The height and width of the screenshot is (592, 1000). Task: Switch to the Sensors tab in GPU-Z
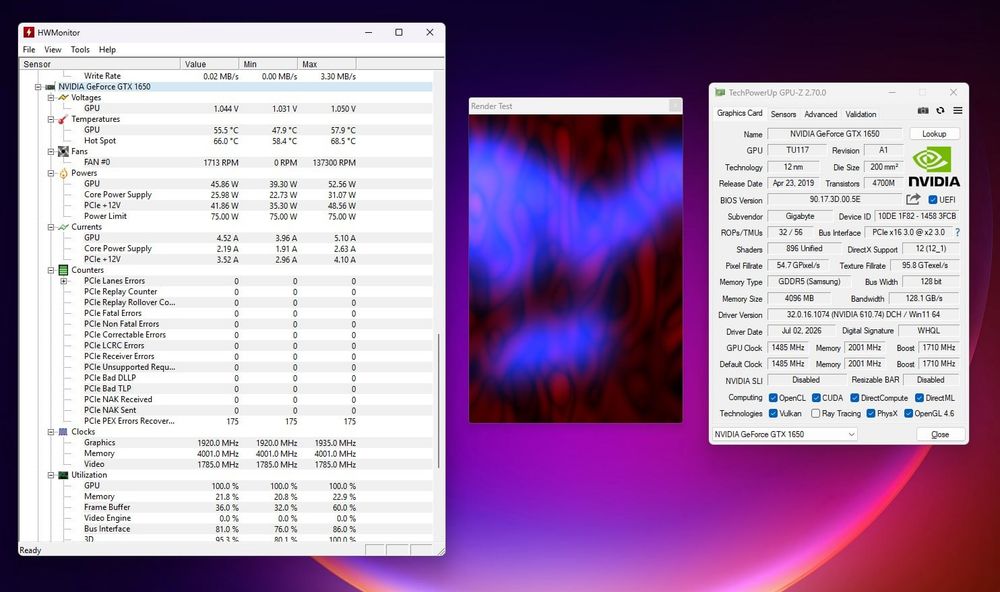click(783, 114)
